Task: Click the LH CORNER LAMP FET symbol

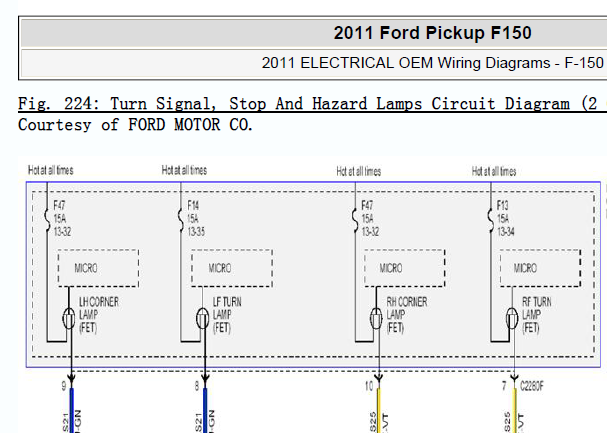Action: coord(69,318)
